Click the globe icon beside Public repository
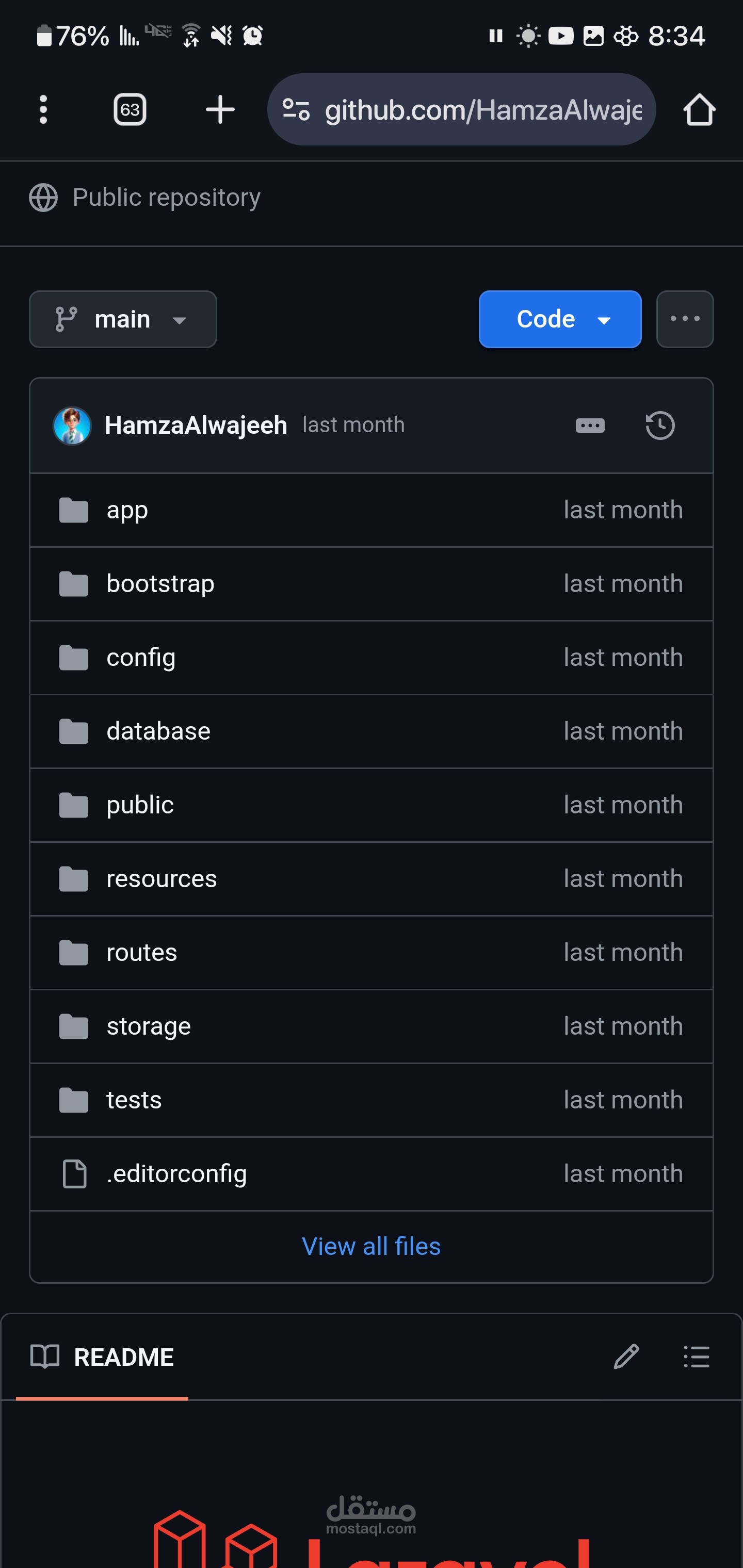This screenshot has width=743, height=1568. pyautogui.click(x=43, y=198)
